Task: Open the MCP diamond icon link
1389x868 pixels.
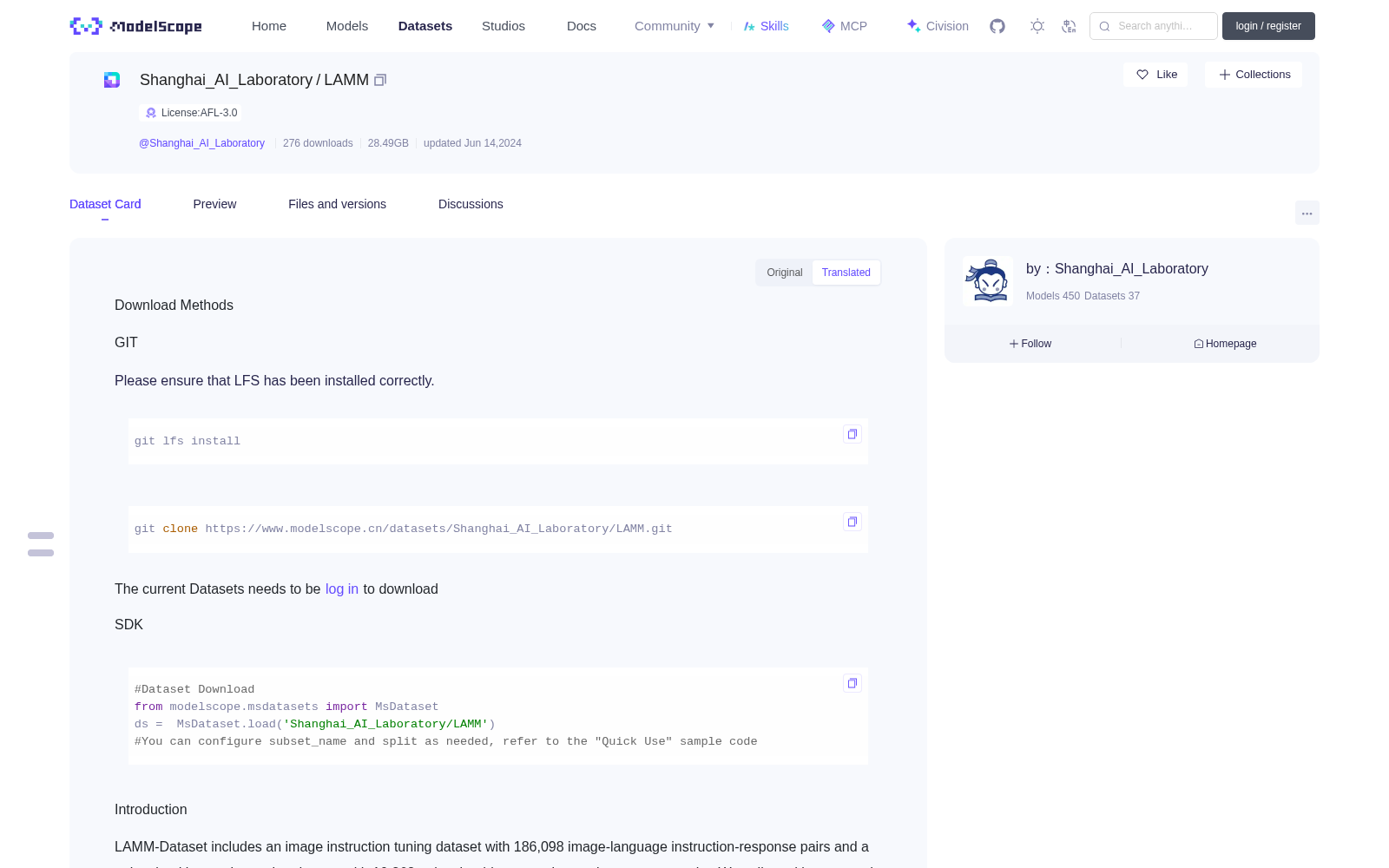Action: 828,26
